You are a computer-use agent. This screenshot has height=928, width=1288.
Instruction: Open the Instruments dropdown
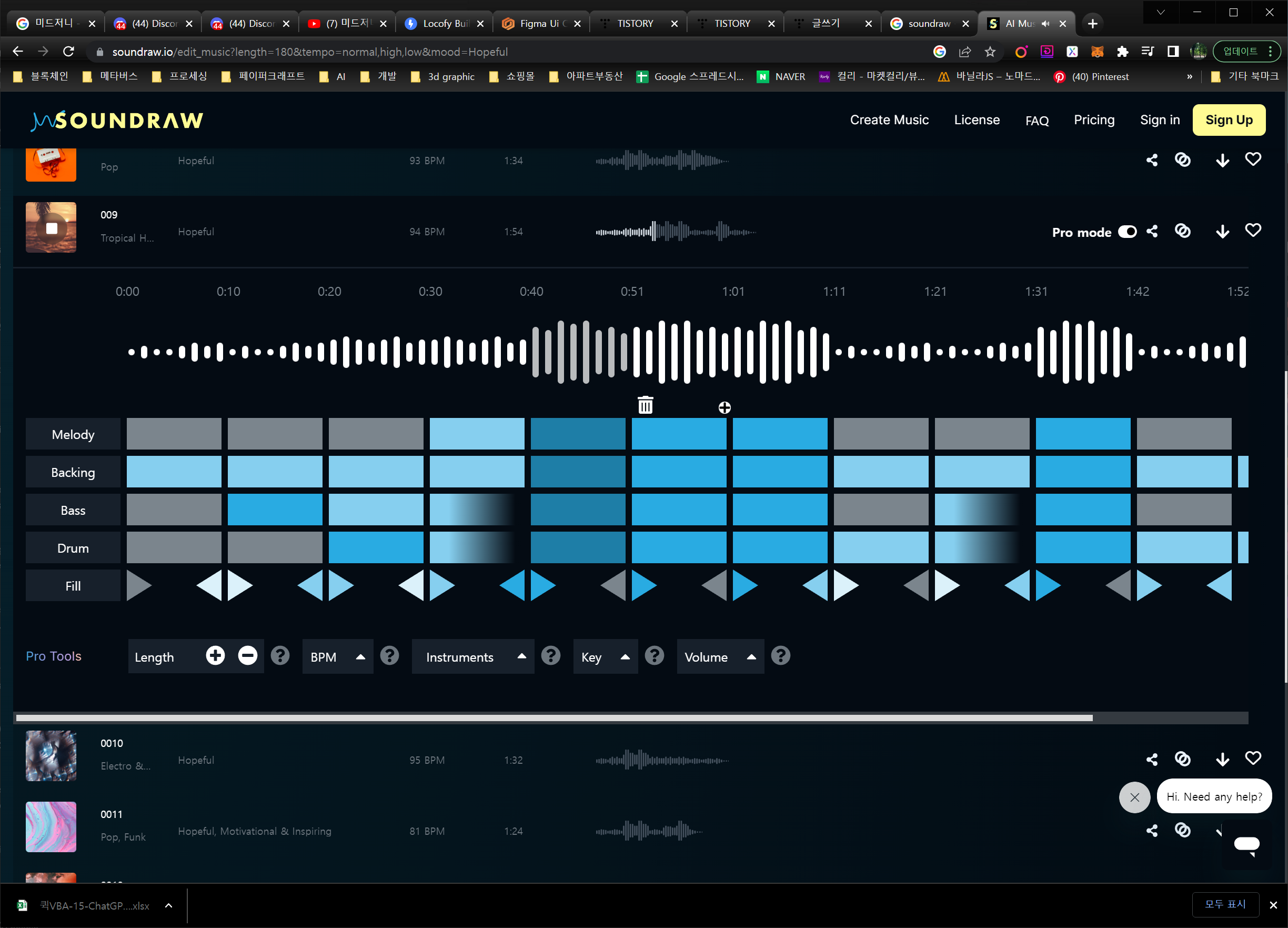pos(472,657)
